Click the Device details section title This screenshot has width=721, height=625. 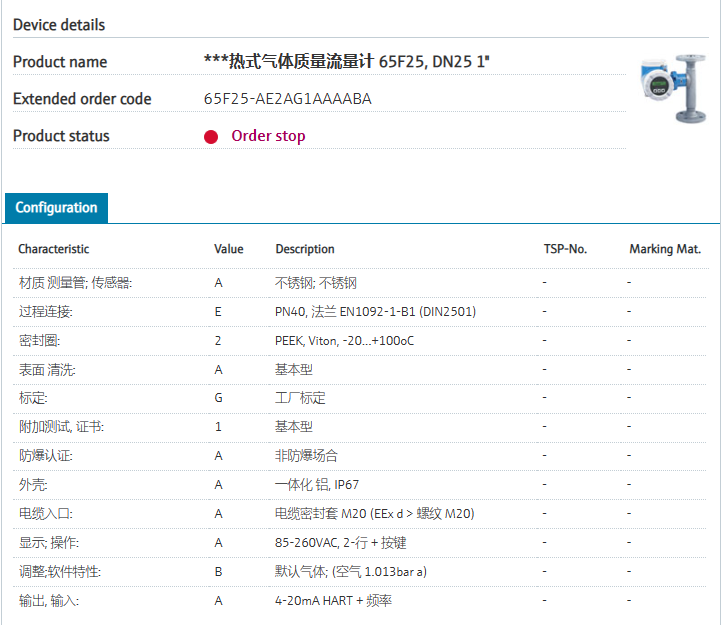59,25
